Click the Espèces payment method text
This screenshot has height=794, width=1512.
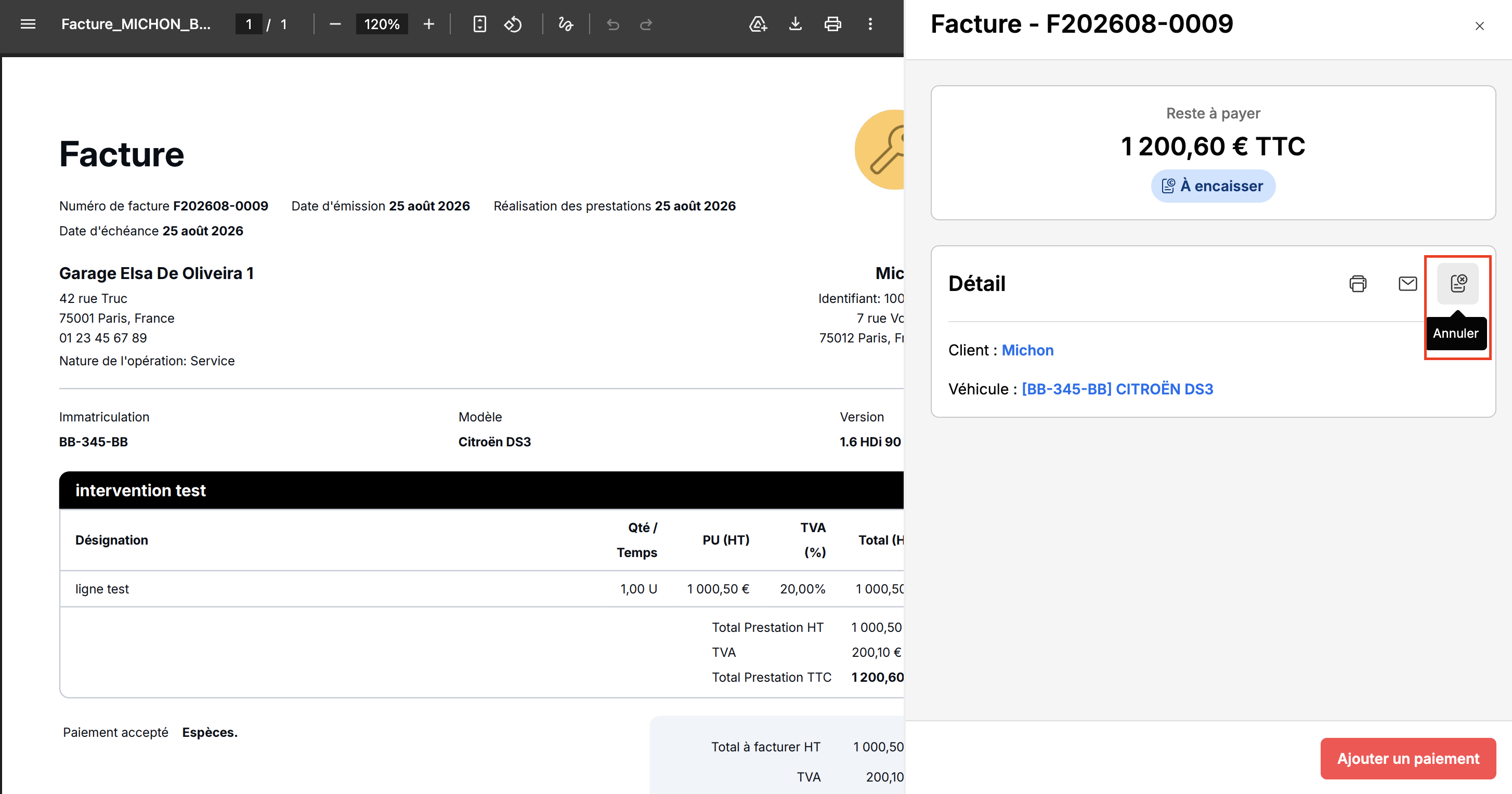click(x=210, y=733)
